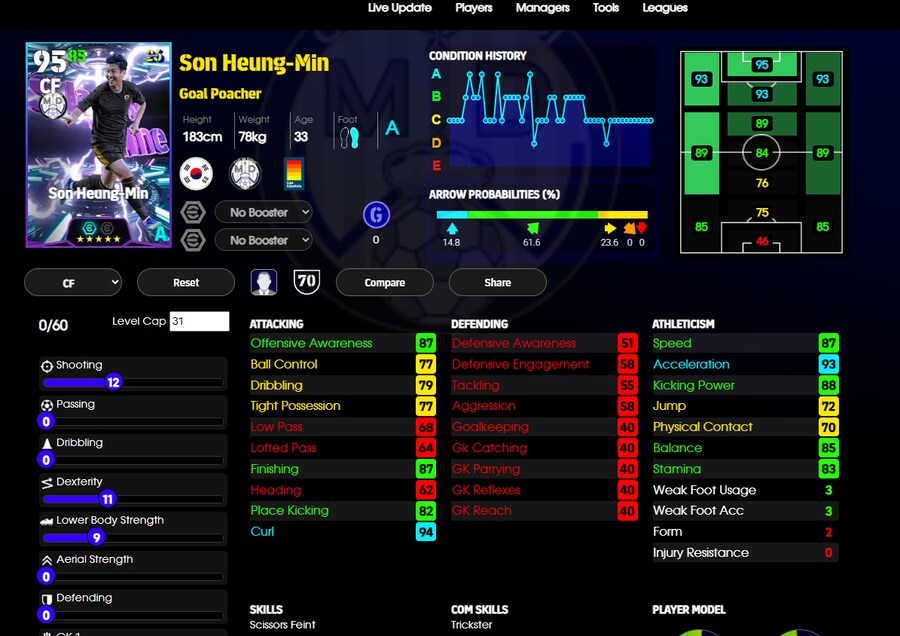The width and height of the screenshot is (900, 636).
Task: Open the Live Update menu item
Action: pyautogui.click(x=400, y=8)
